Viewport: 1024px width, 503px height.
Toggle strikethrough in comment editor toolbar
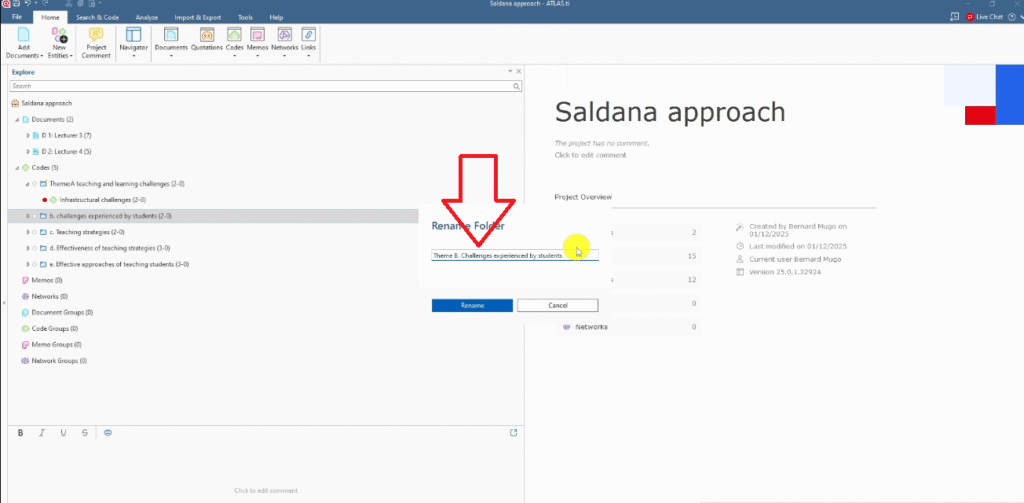(84, 432)
